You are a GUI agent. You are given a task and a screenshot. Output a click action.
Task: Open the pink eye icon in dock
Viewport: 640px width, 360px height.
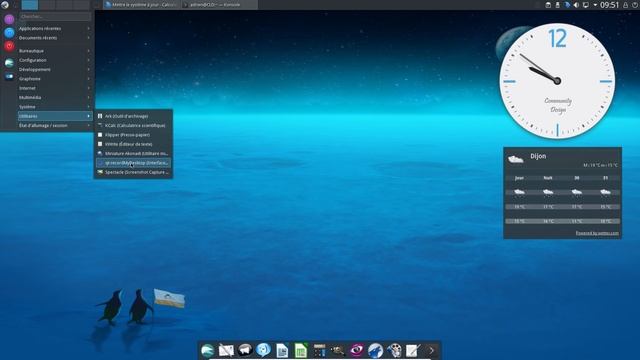(357, 350)
